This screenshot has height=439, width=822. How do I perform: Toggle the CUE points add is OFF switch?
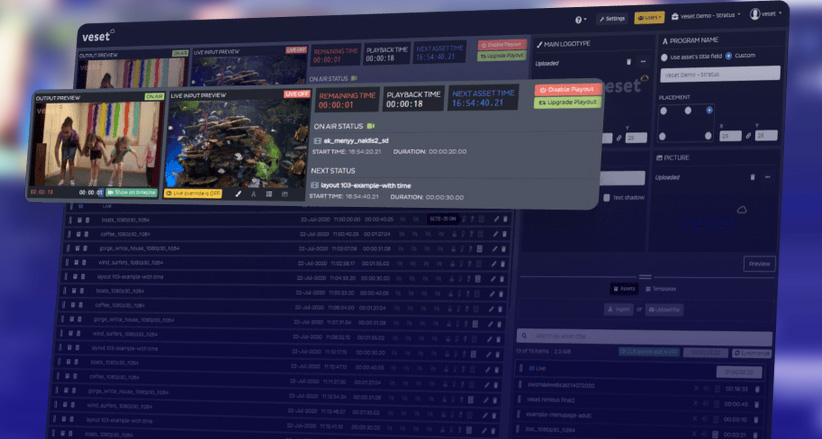pyautogui.click(x=649, y=352)
